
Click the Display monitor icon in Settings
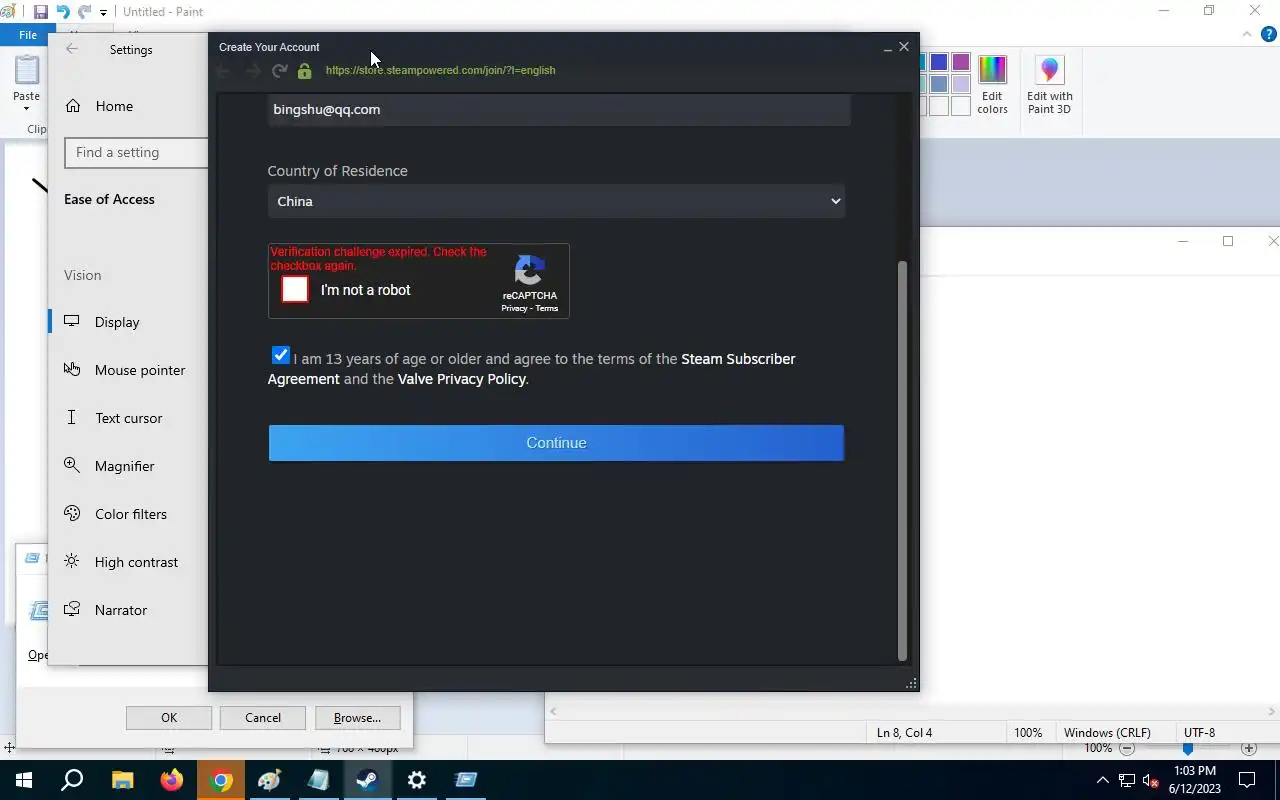pos(72,321)
